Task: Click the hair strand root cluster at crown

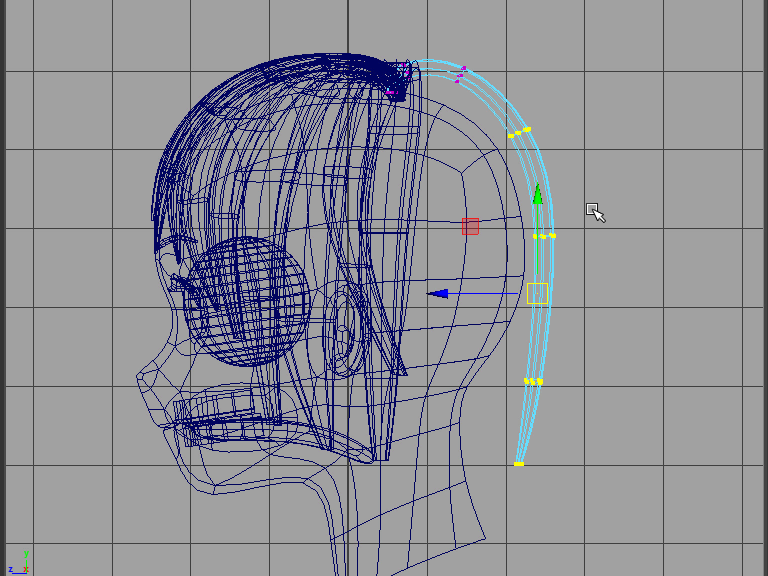Action: (400, 80)
